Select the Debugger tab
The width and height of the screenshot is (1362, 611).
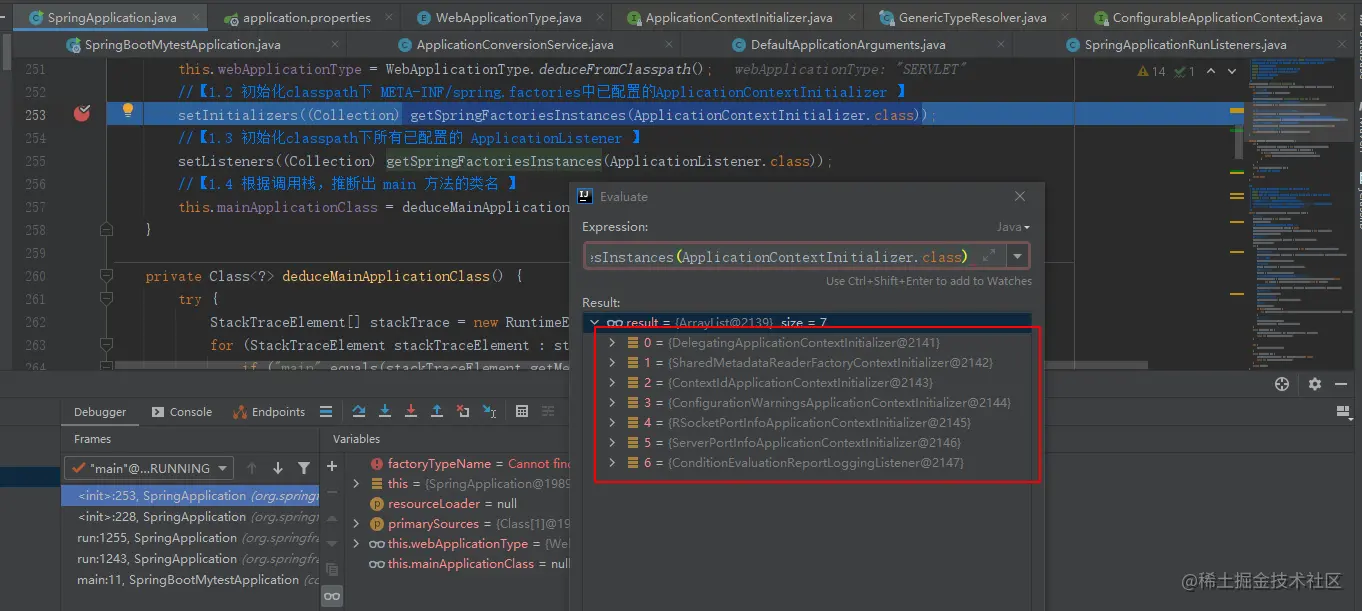tap(100, 411)
